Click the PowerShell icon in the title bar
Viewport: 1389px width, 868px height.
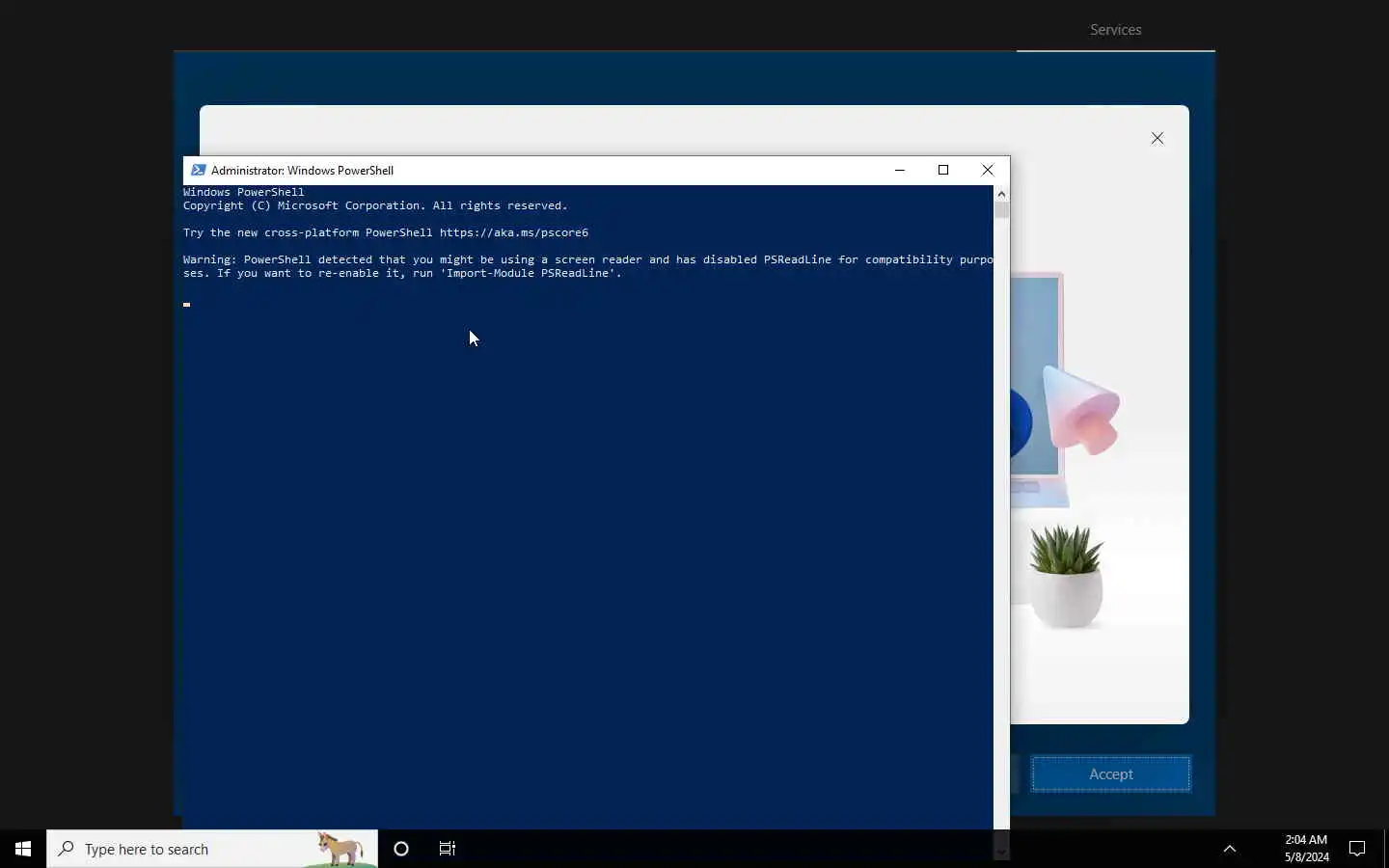(198, 170)
